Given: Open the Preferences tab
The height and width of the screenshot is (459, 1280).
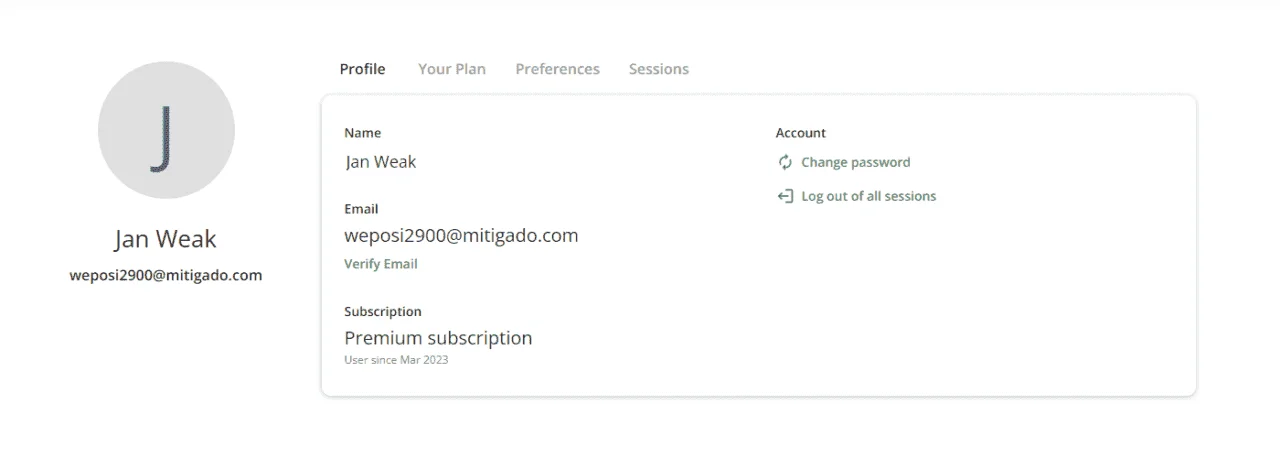Looking at the screenshot, I should click(558, 69).
